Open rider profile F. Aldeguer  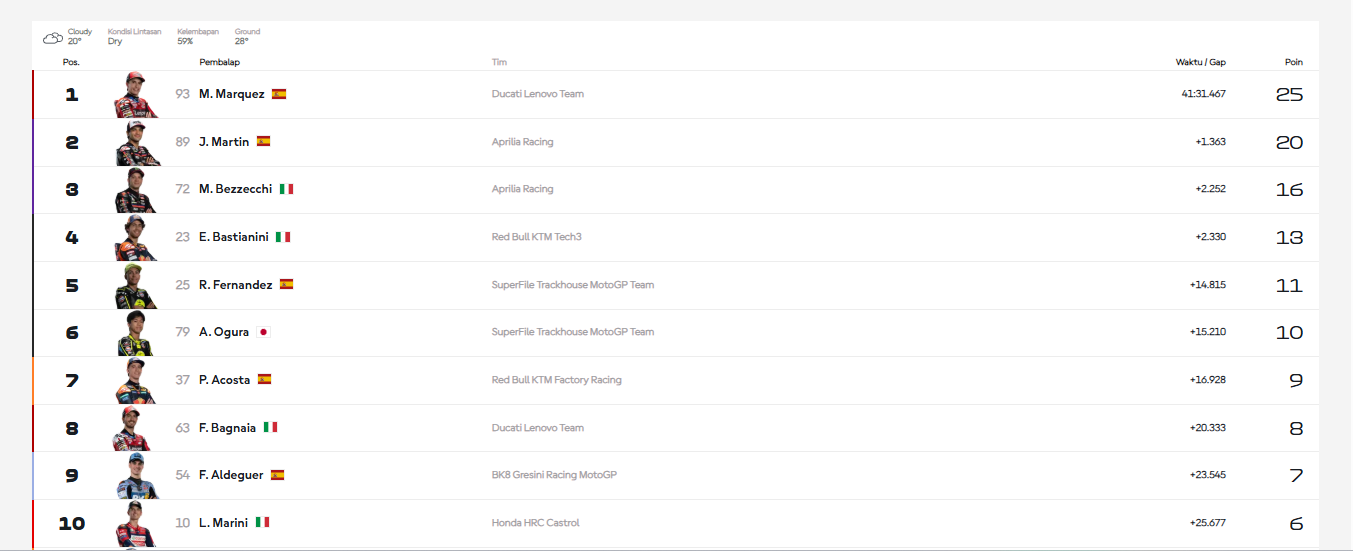[x=231, y=475]
